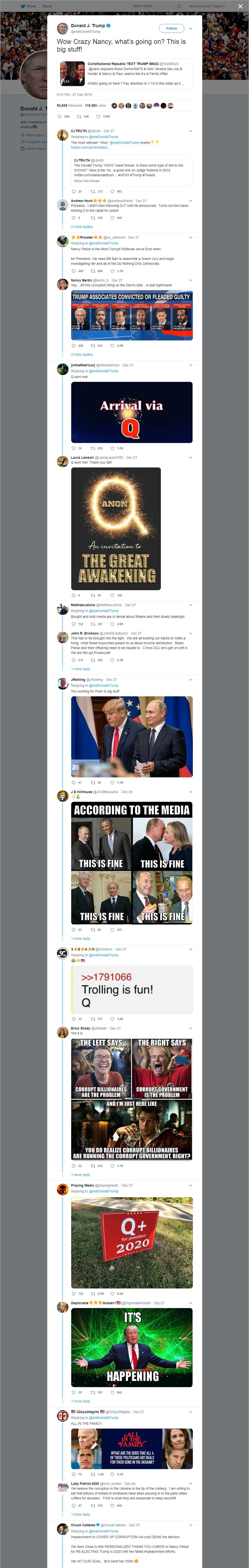
Task: Like the main tweet with the heart icon
Action: point(99,116)
